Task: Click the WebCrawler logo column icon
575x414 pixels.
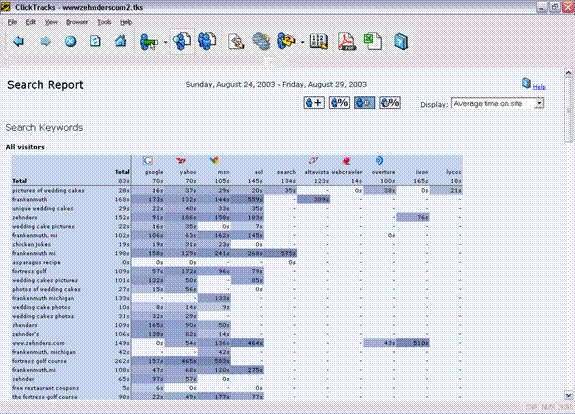Action: click(346, 161)
